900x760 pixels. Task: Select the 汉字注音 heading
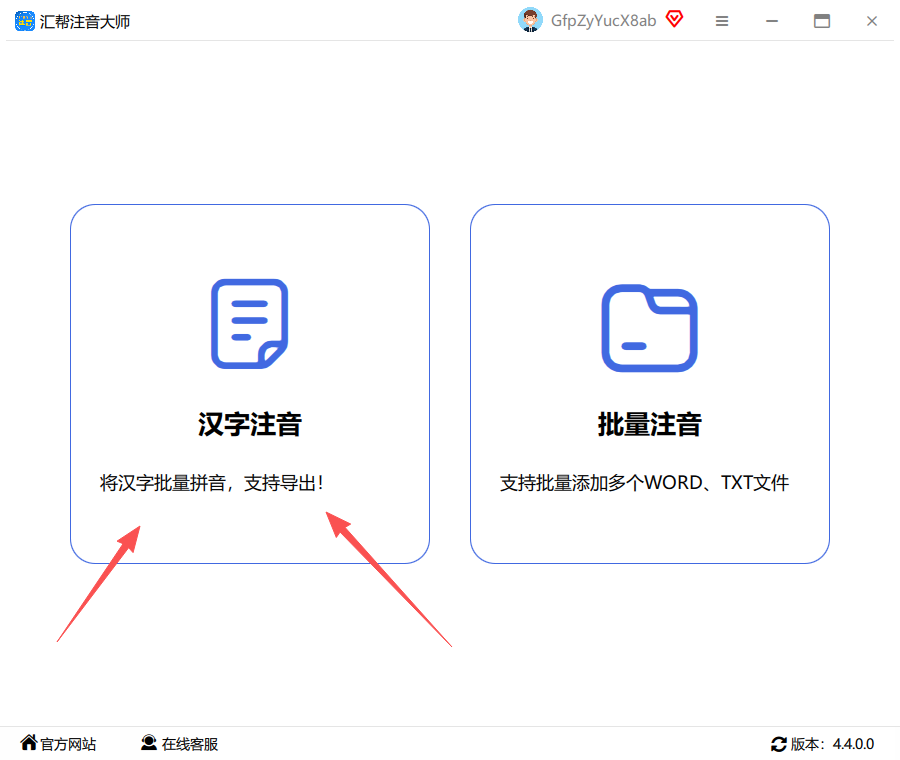pos(250,424)
